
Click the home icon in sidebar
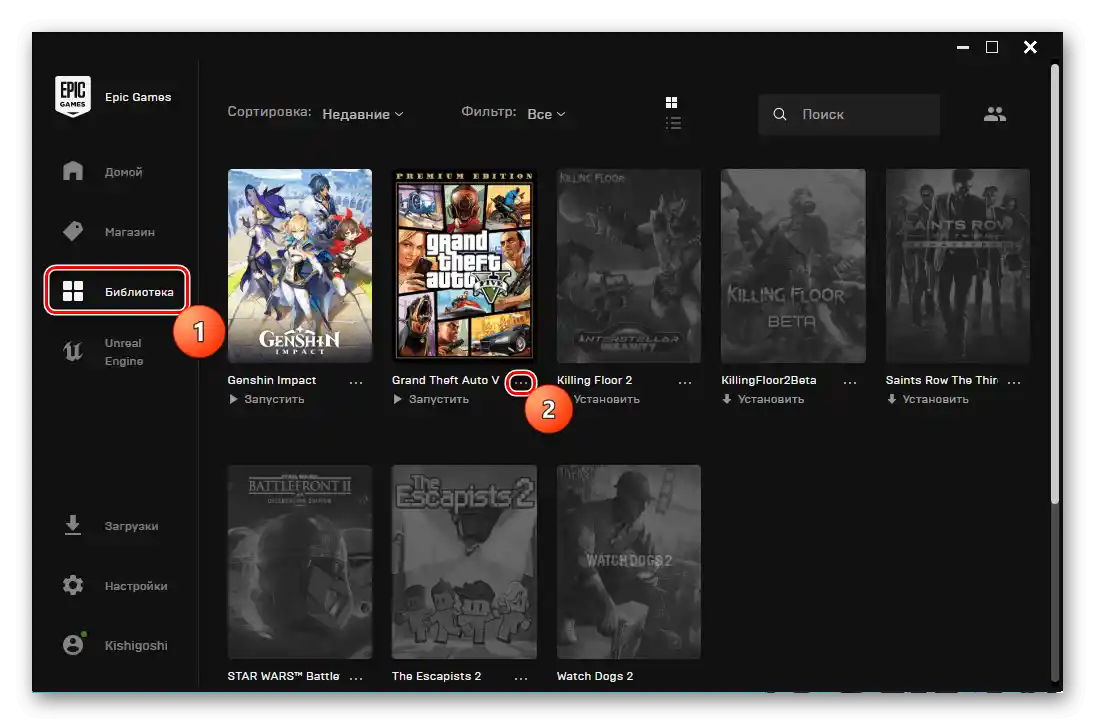click(x=73, y=171)
